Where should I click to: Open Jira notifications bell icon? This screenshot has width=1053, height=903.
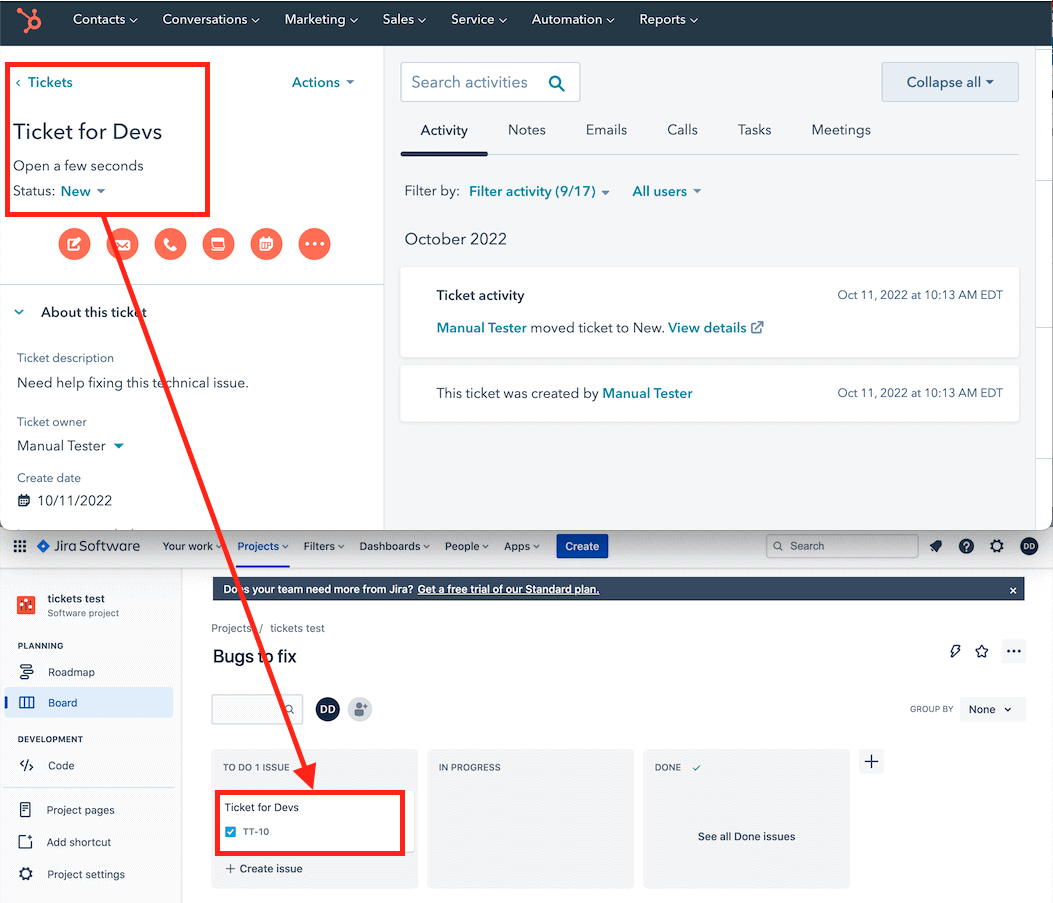935,546
